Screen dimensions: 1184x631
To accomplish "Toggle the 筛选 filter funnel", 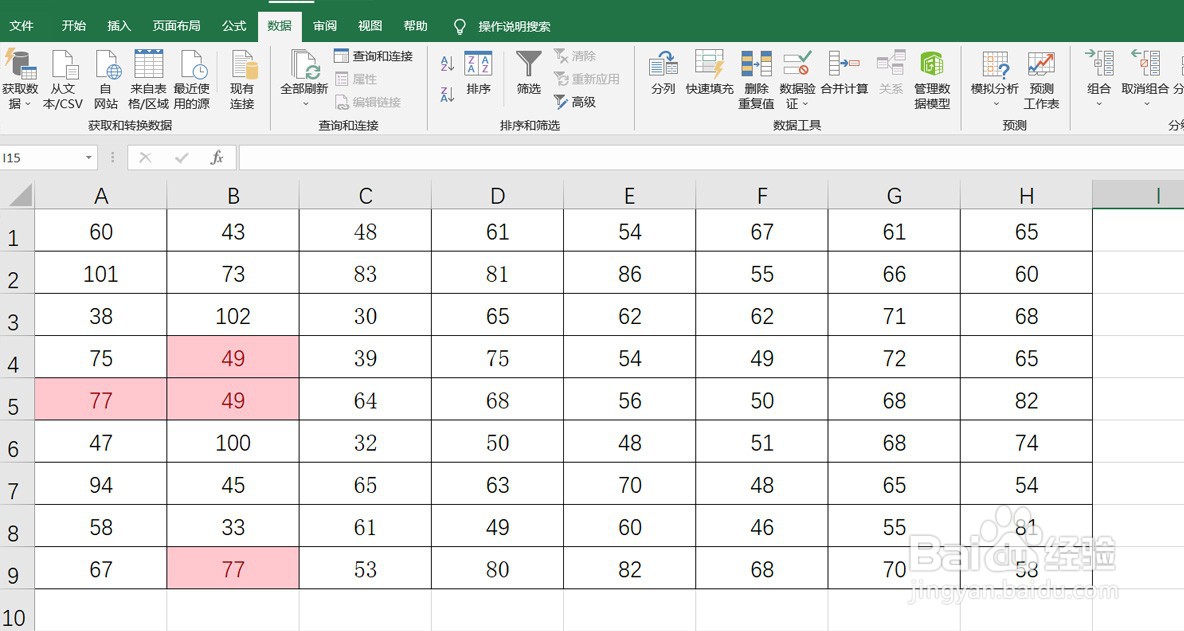I will pyautogui.click(x=529, y=72).
